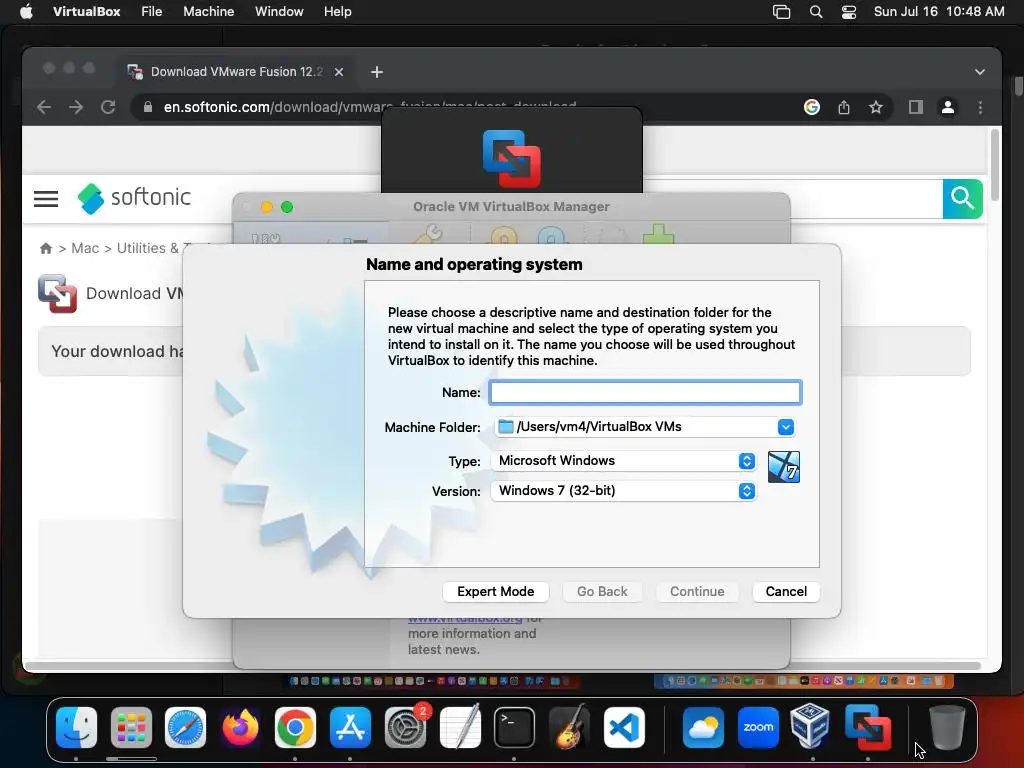Click the Chrome page vertical scrollbar
Screen dimensions: 1024x768
click(995, 165)
